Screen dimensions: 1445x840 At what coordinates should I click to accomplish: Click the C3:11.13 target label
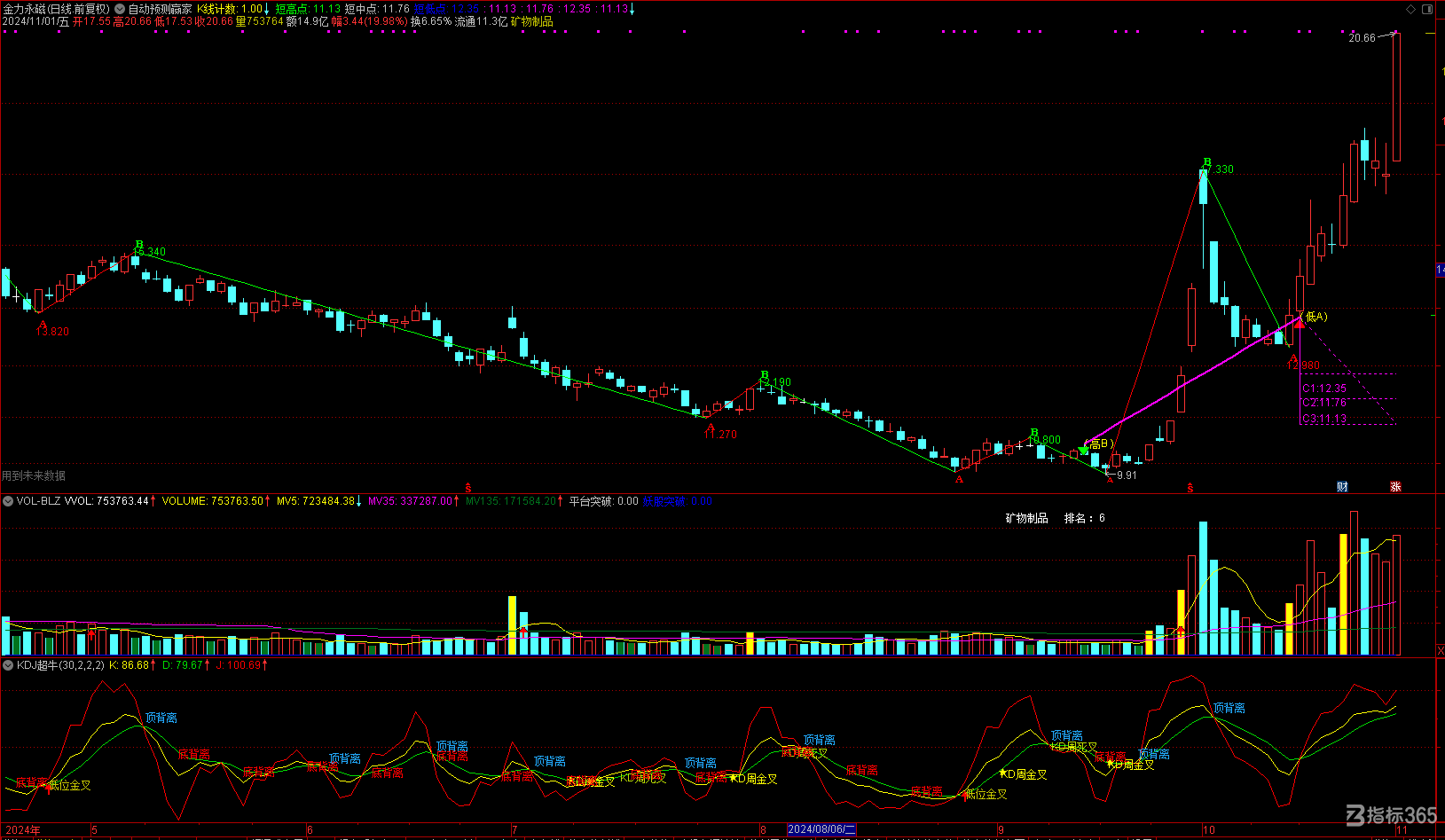pyautogui.click(x=1324, y=419)
